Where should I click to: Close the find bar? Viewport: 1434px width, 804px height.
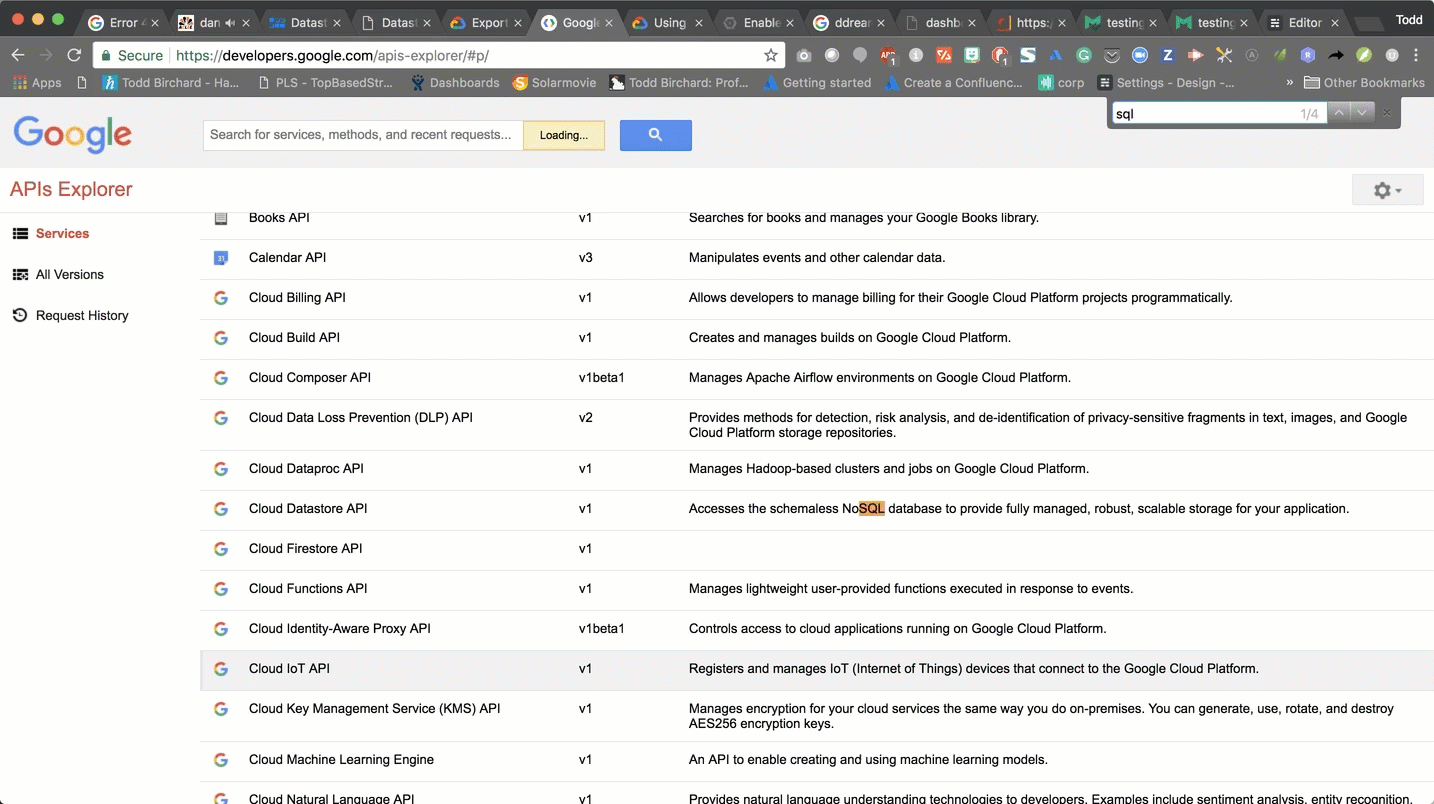point(1386,113)
